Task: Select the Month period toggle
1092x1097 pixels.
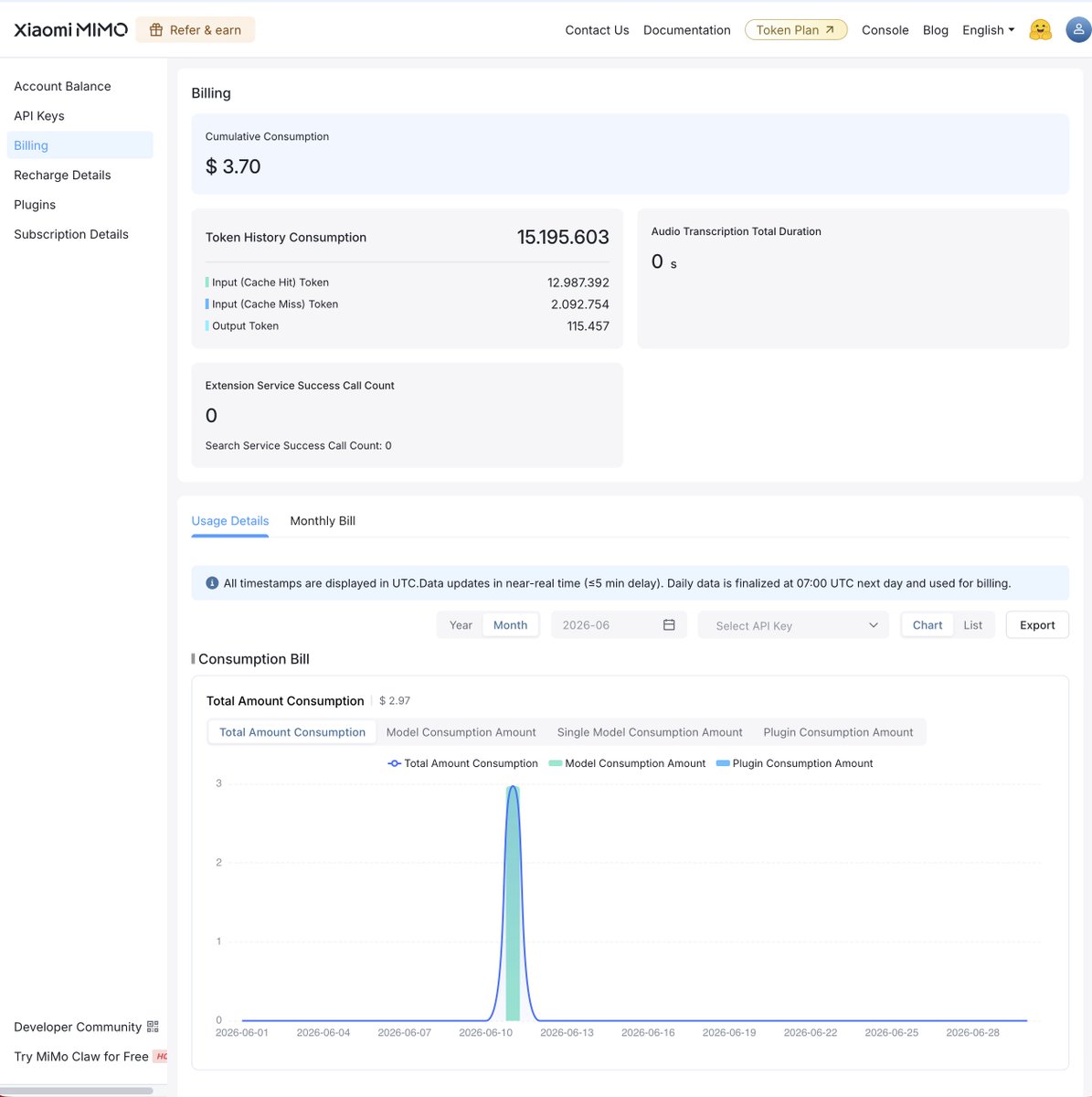Action: click(x=510, y=625)
